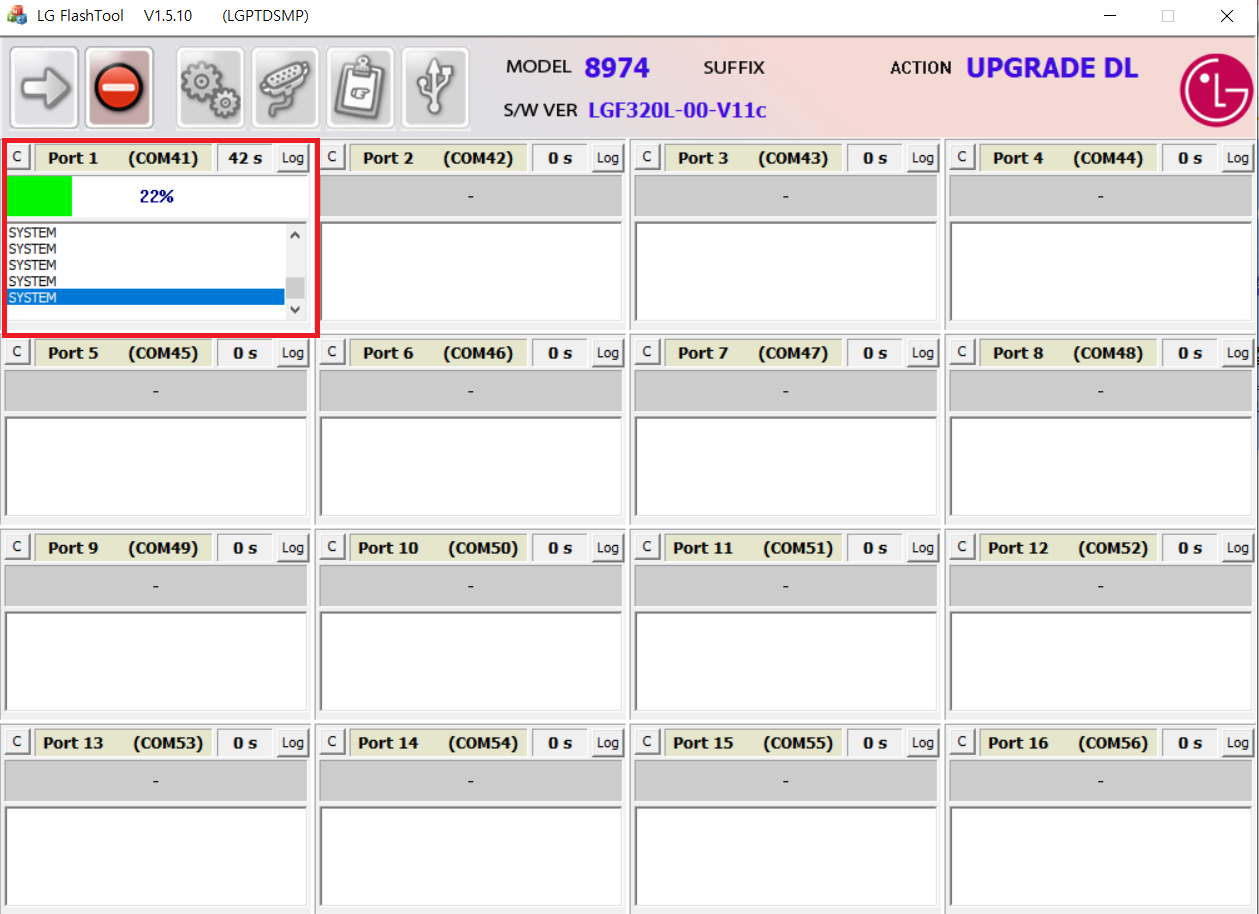The width and height of the screenshot is (1259, 914).
Task: Open the Log for Port 1
Action: tap(292, 158)
